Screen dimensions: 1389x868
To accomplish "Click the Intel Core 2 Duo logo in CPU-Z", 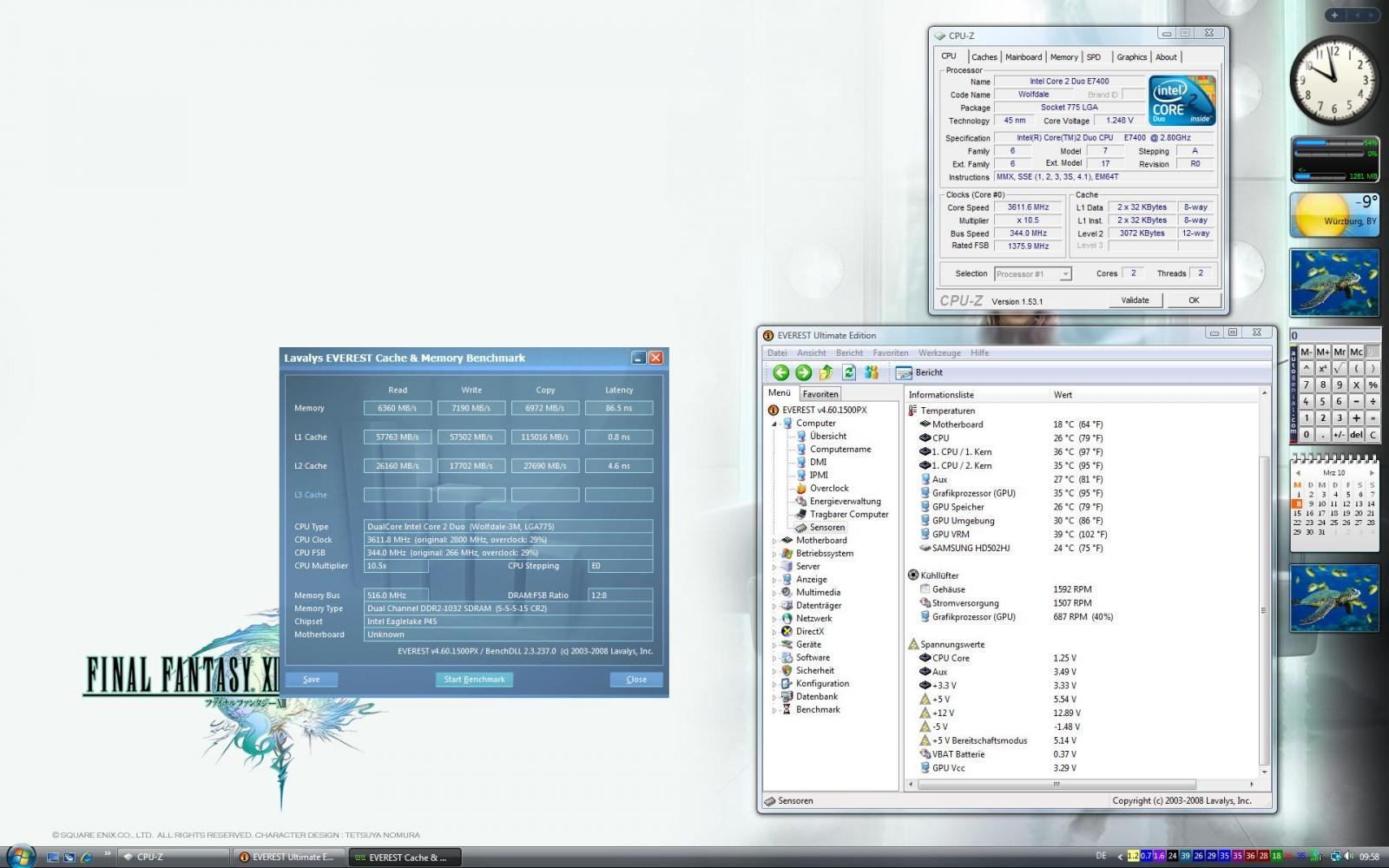I will tap(1182, 102).
